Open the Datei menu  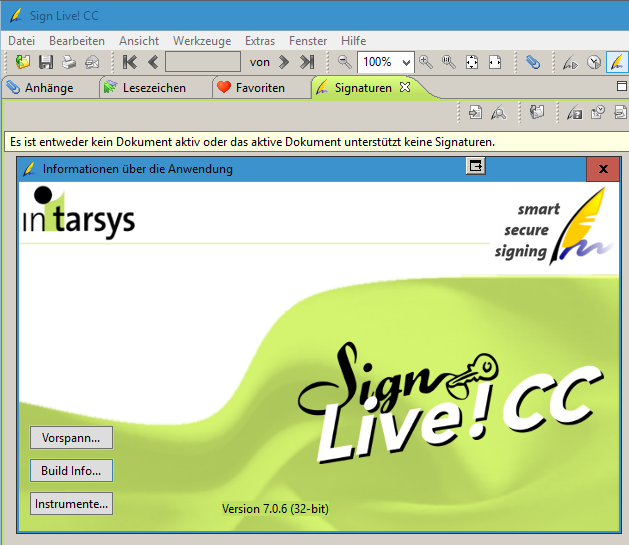(x=21, y=41)
